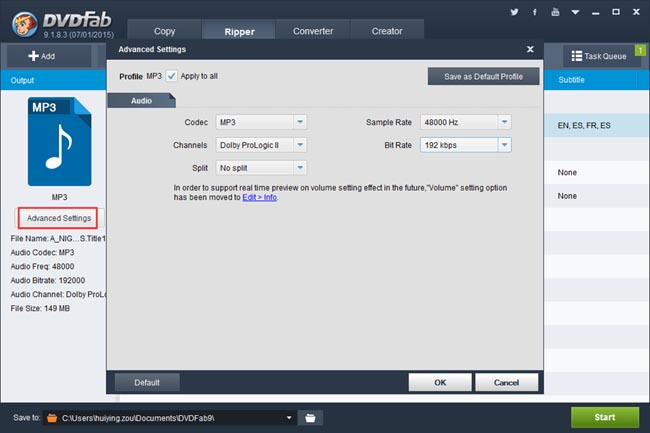
Task: Click the large MP3 profile icon
Action: click(x=59, y=141)
